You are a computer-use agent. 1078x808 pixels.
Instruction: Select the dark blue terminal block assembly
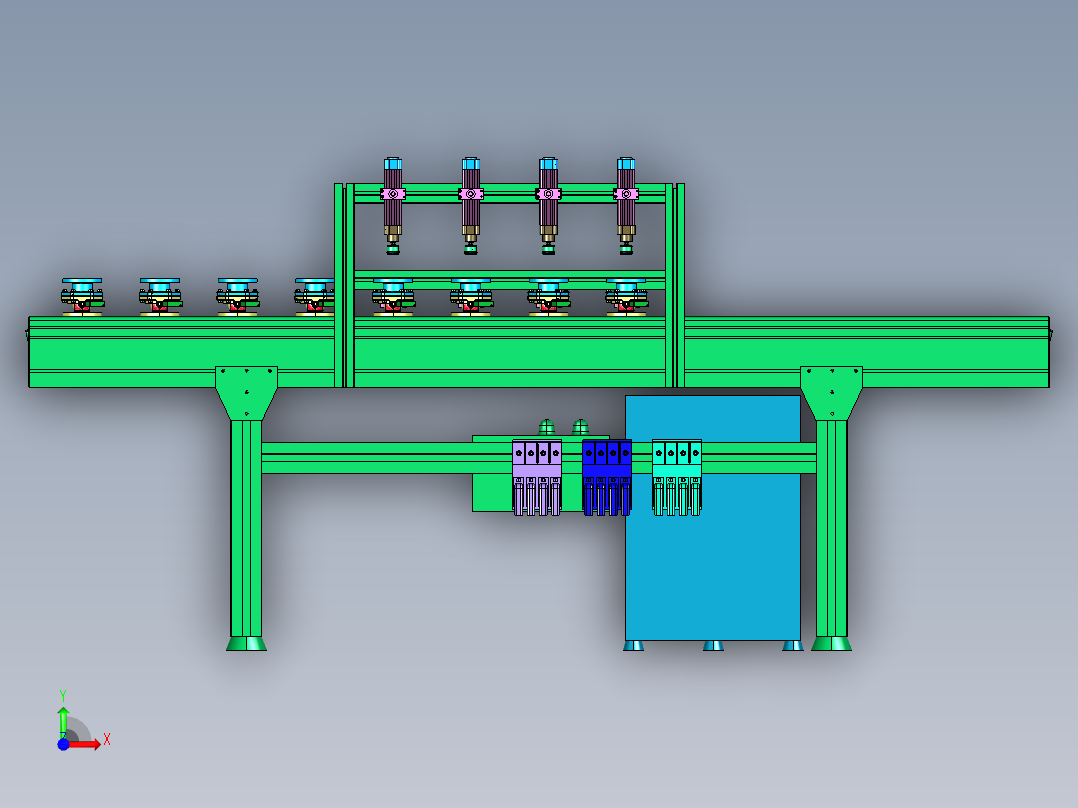pos(606,478)
